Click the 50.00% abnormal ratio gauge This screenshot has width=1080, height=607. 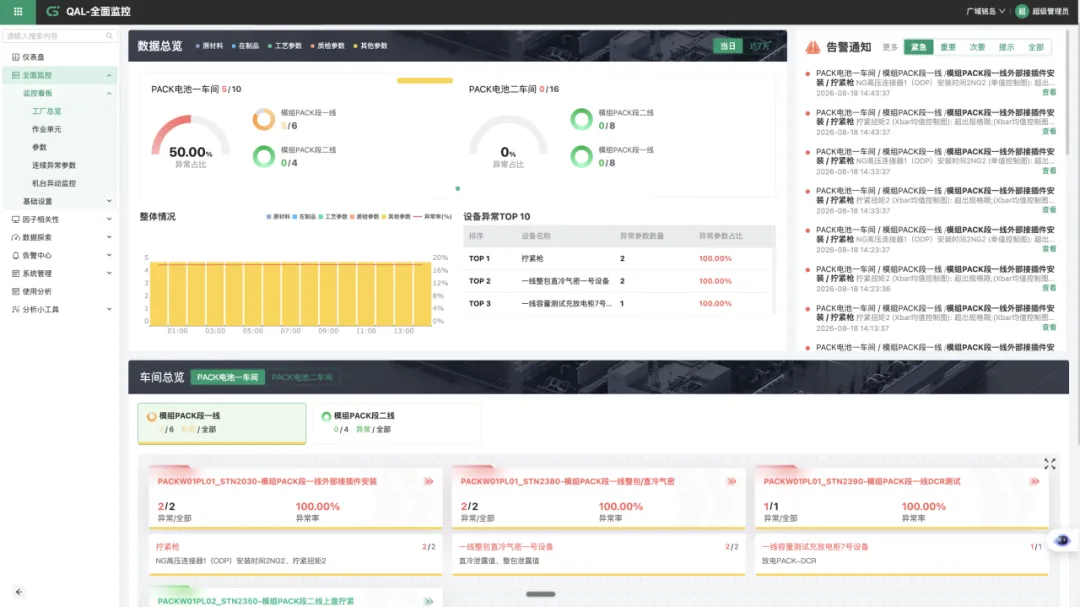coord(190,141)
